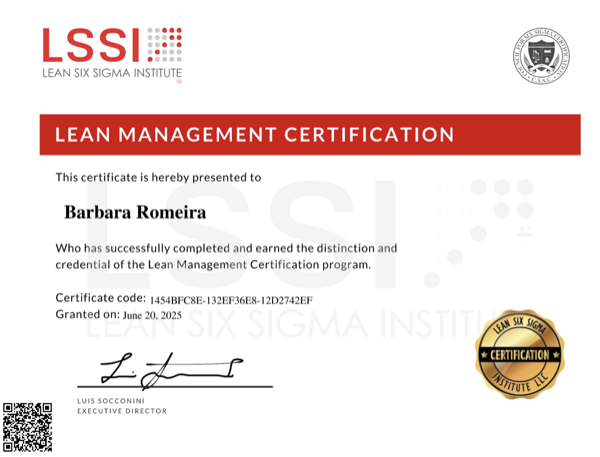Click the "Certificate code:" label
Image resolution: width=600 pixels, height=457 pixels.
tap(101, 298)
